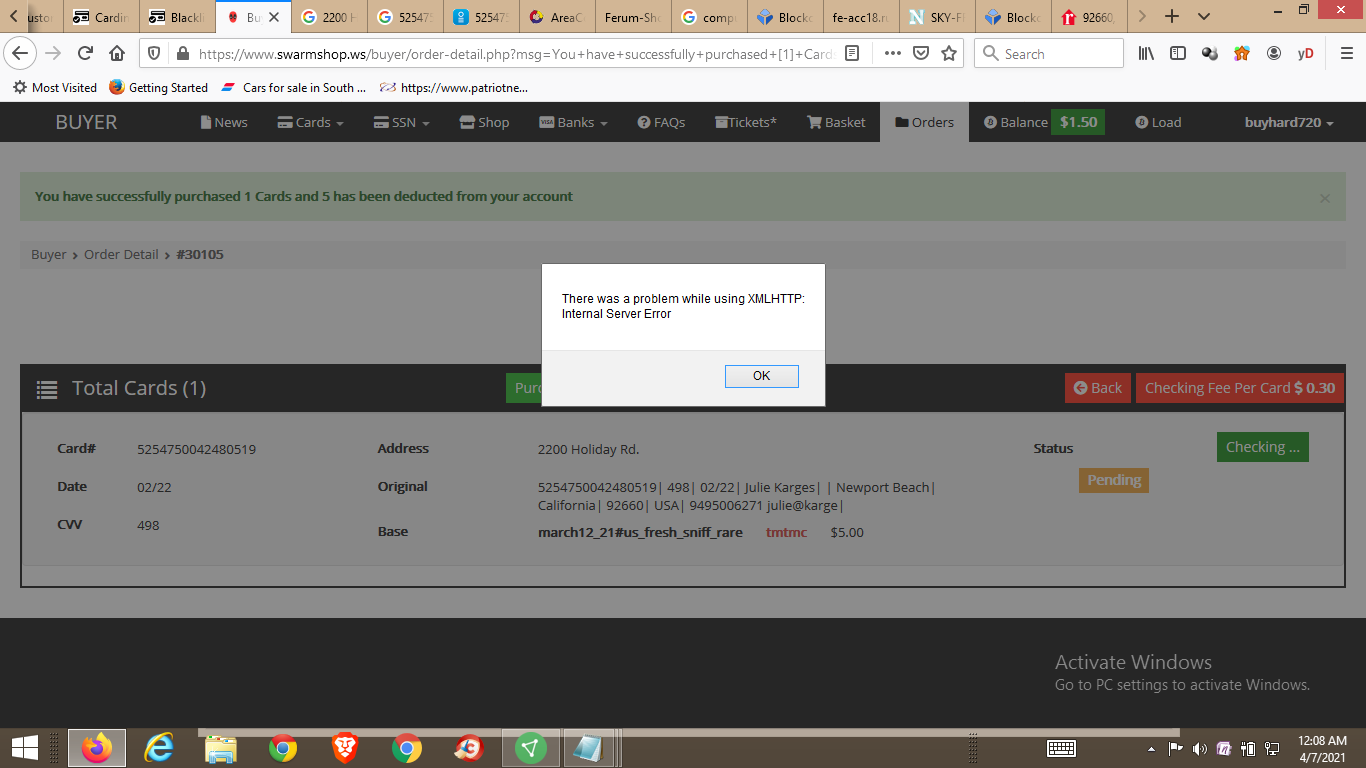The height and width of the screenshot is (768, 1366).
Task: Switch to the 2200 H browser tab
Action: 329,16
